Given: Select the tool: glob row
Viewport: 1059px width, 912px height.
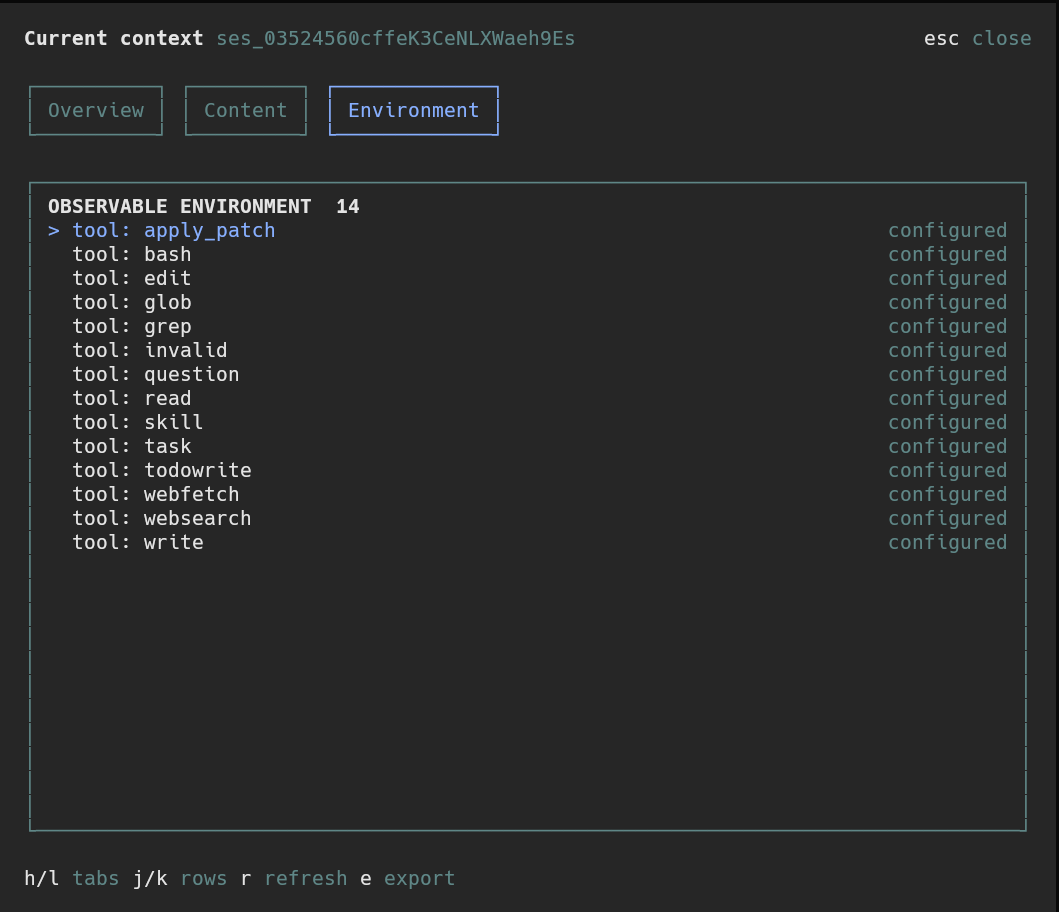Looking at the screenshot, I should 527,303.
